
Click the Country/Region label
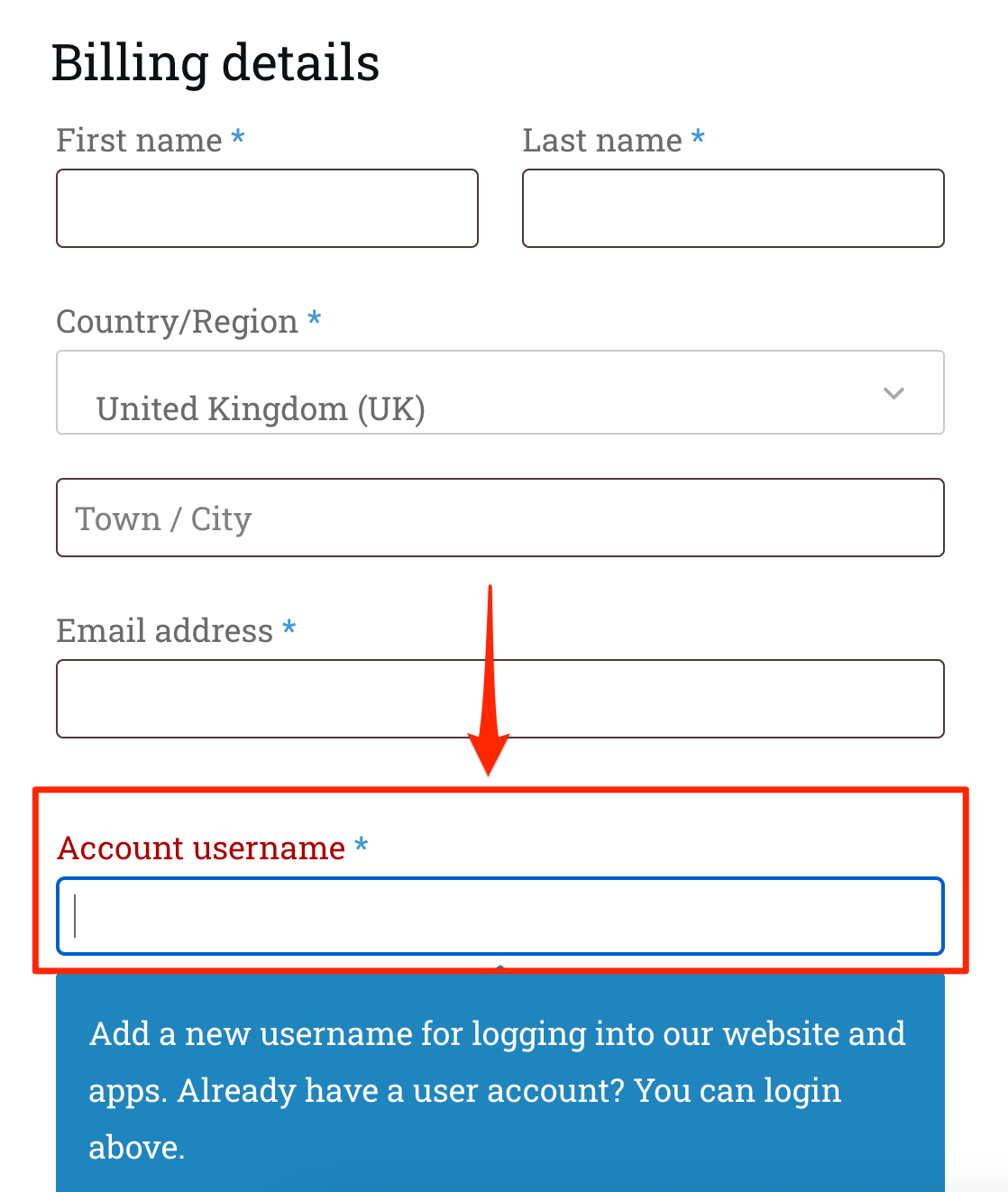coord(177,322)
